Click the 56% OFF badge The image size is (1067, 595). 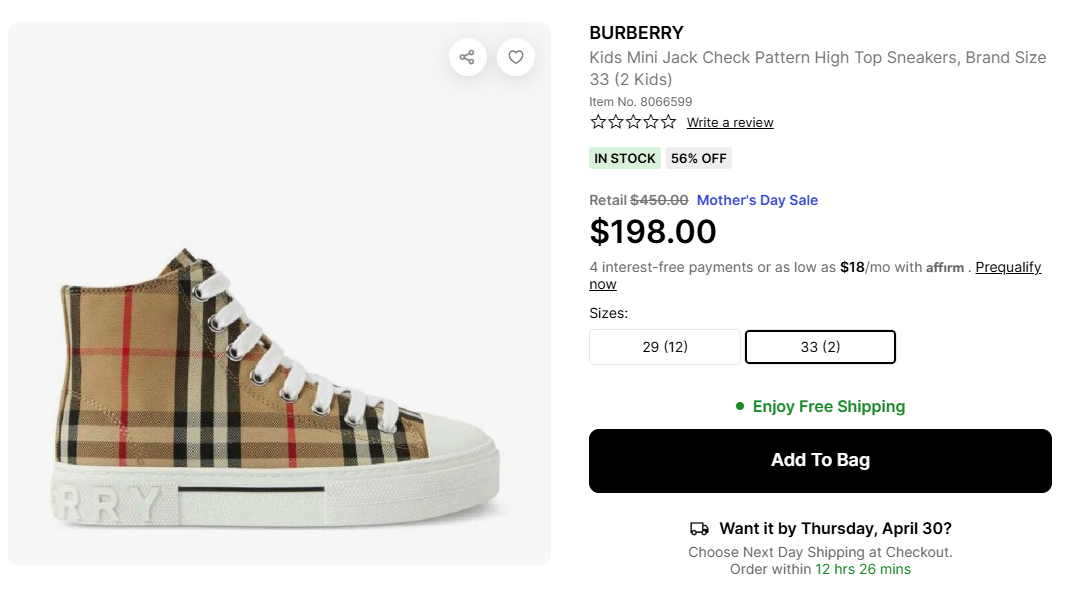click(x=699, y=158)
